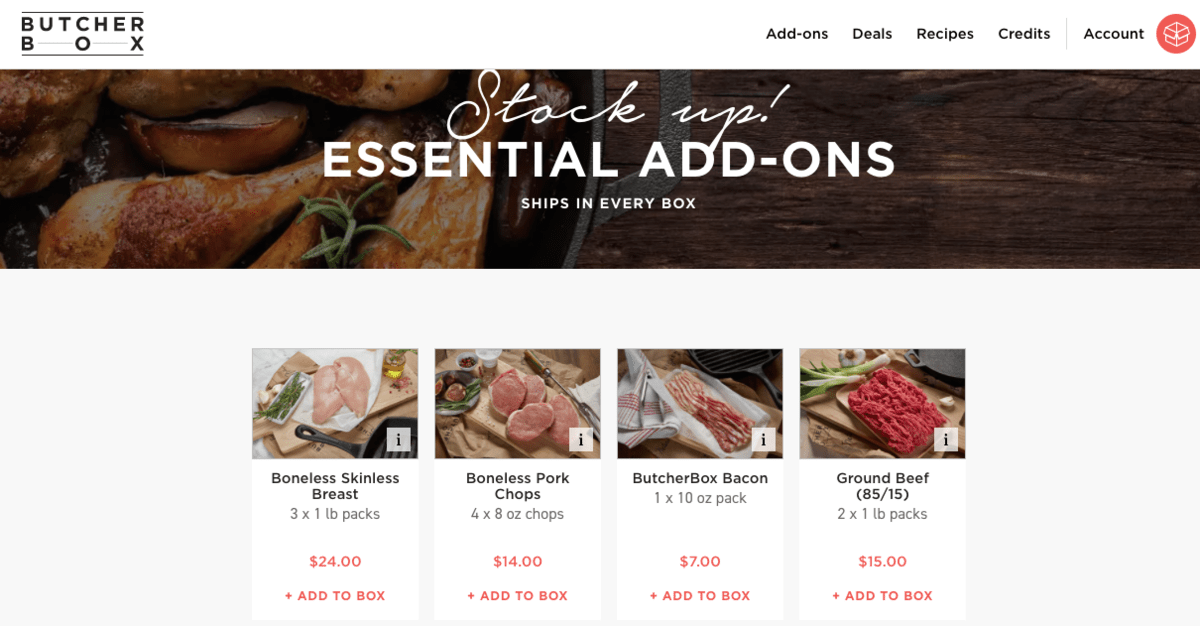Open the Add-ons menu item
The height and width of the screenshot is (626, 1200).
(797, 34)
